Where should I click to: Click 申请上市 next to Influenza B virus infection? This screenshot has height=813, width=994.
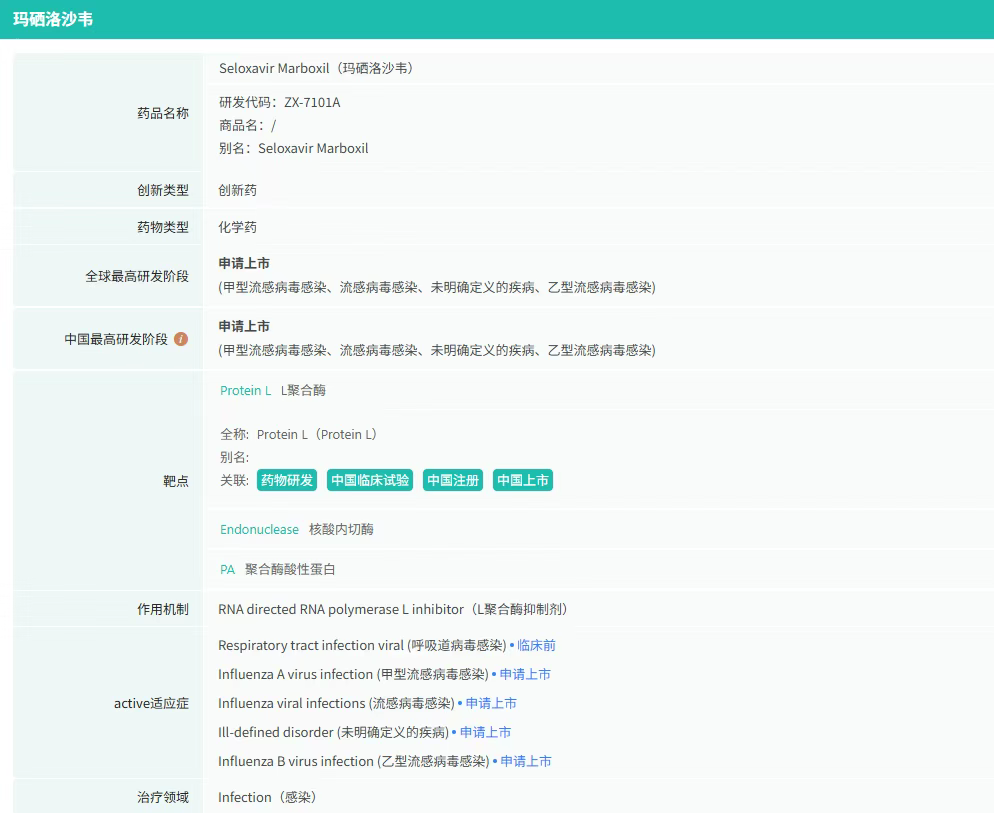pyautogui.click(x=526, y=762)
